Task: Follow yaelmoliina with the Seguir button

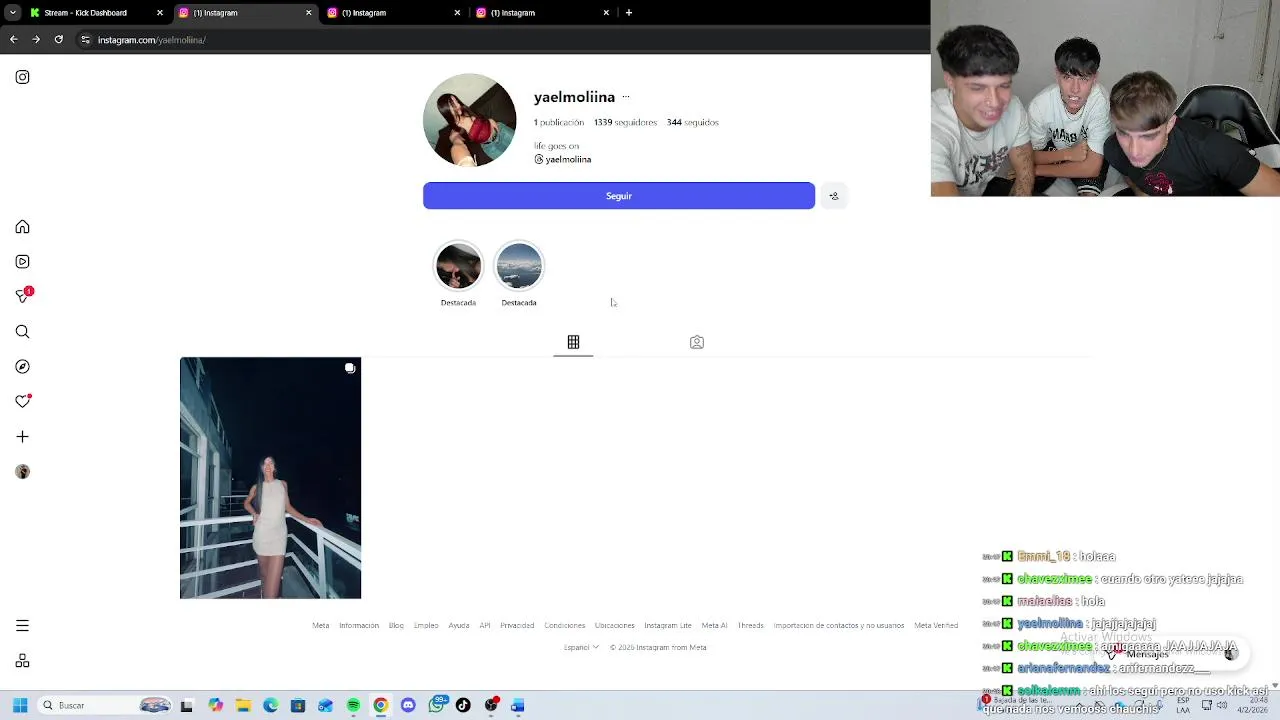Action: tap(619, 196)
